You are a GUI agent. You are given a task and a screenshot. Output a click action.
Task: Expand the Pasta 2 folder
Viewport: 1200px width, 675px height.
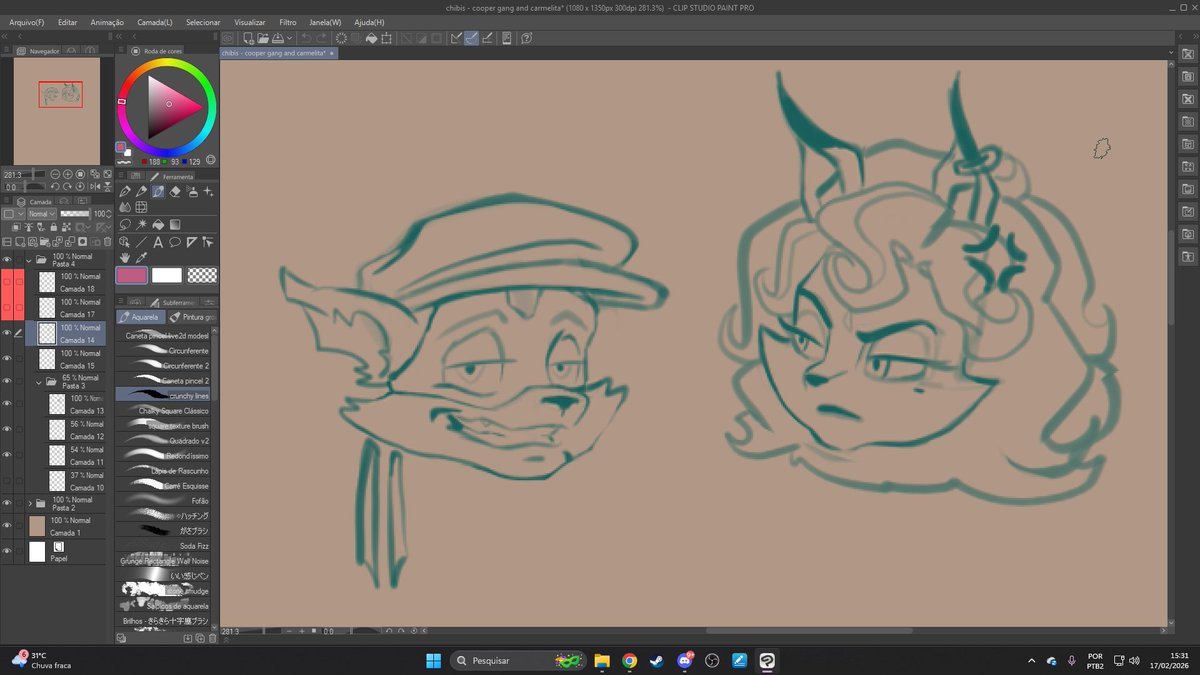[29, 503]
